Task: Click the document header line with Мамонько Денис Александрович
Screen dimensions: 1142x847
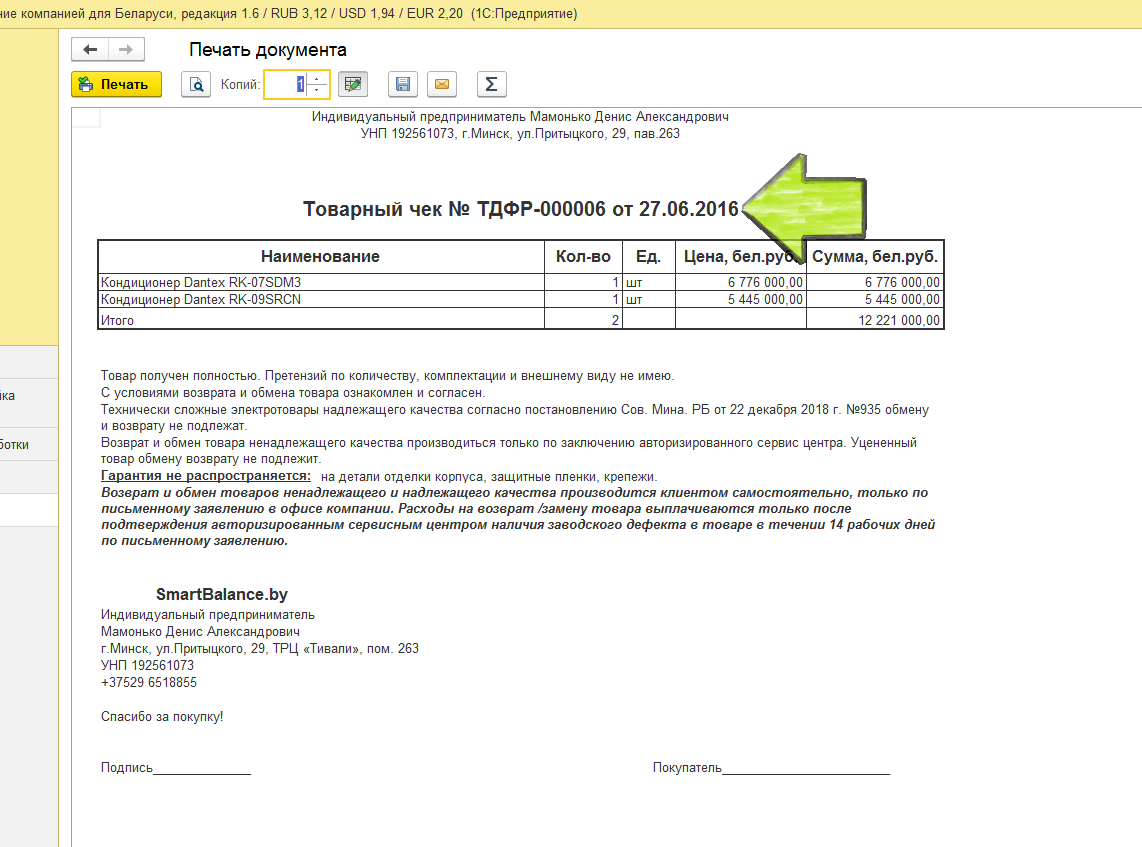Action: [x=520, y=117]
